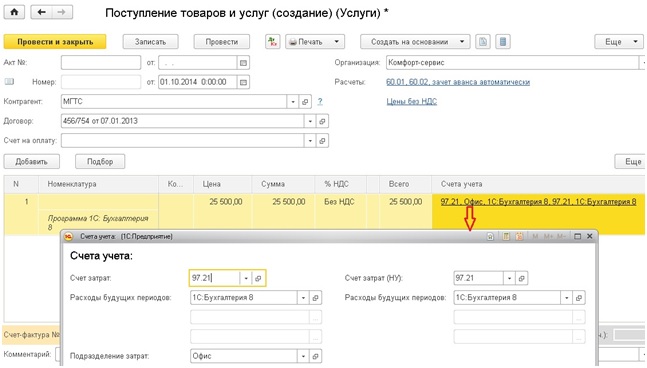Click the Акт № input field
Screen dimensions: 647x368
[x=101, y=63]
